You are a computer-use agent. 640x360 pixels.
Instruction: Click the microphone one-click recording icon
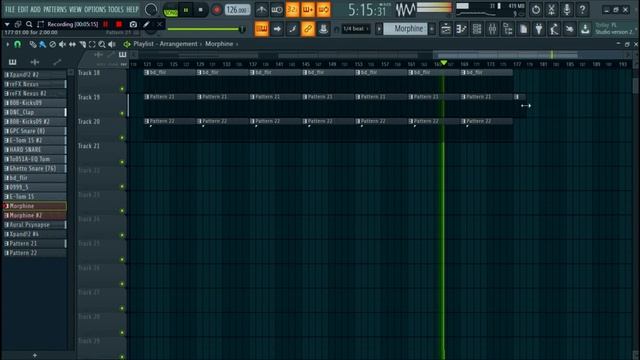tap(567, 9)
